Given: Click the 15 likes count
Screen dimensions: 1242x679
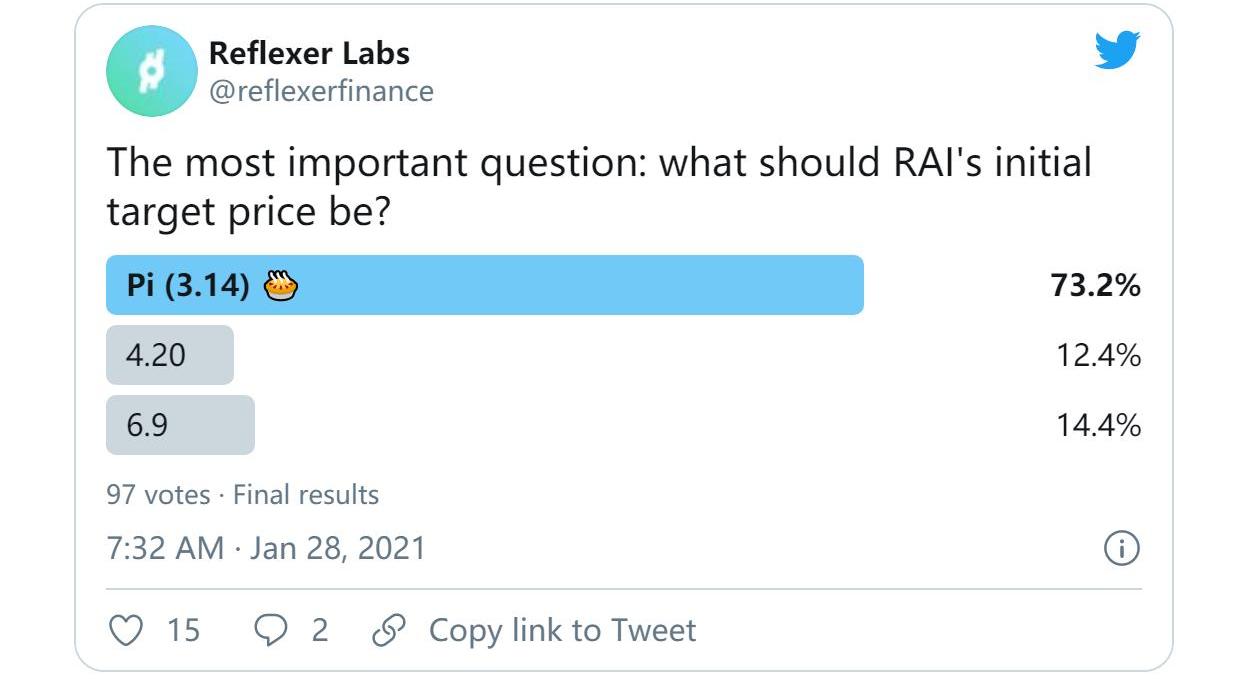Looking at the screenshot, I should click(183, 630).
